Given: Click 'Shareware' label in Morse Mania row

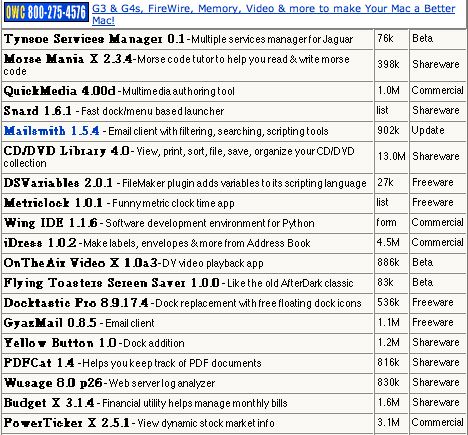Looking at the screenshot, I should coord(436,64).
